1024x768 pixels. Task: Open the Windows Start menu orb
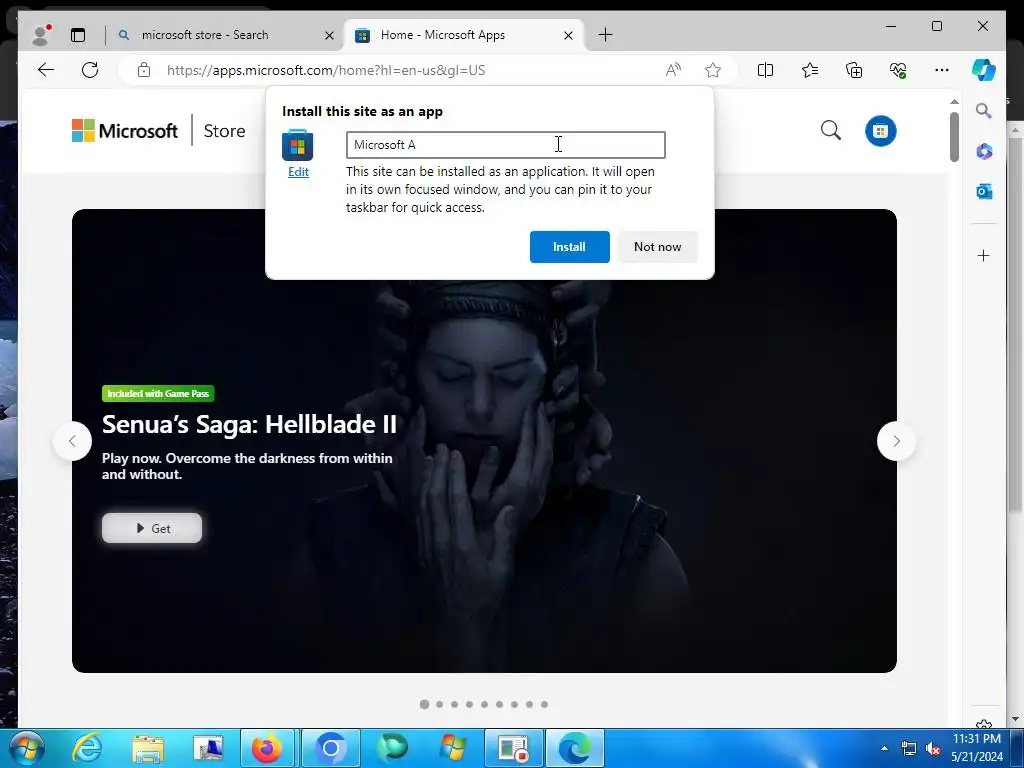(x=27, y=748)
